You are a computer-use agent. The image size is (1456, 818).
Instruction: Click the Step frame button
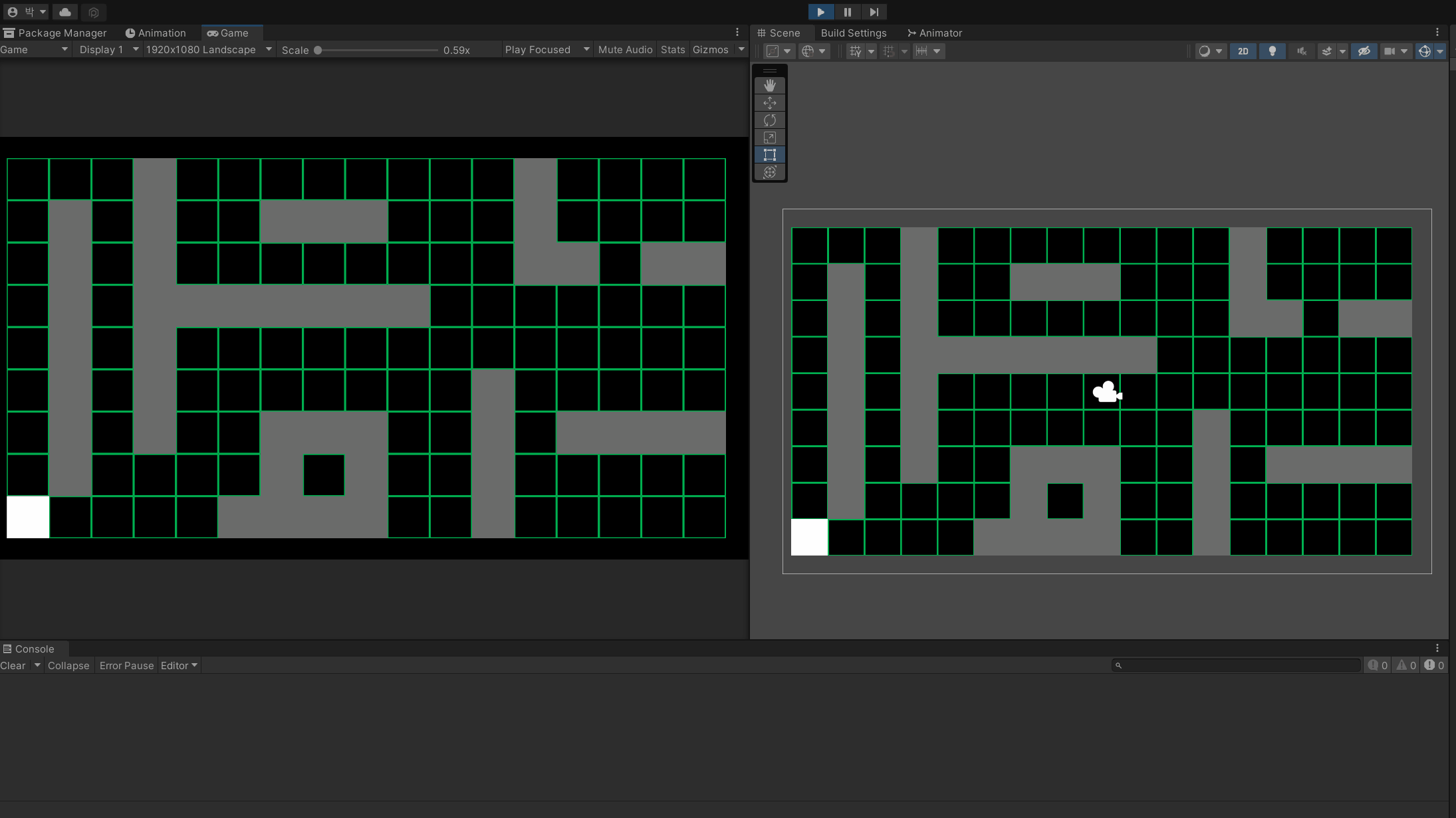point(874,12)
